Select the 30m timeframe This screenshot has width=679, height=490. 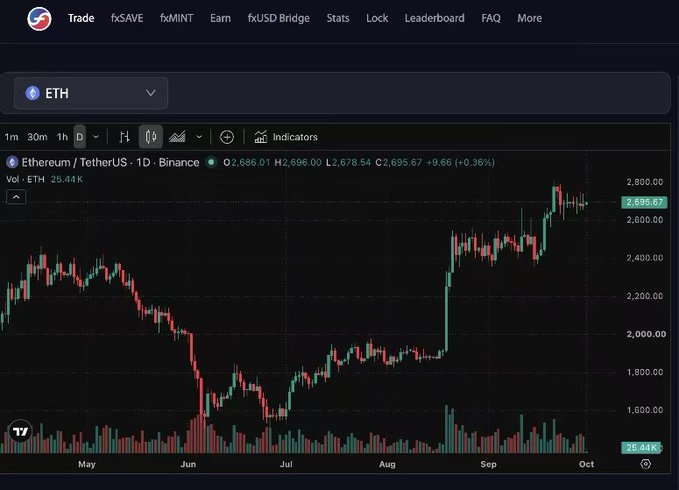pos(37,137)
